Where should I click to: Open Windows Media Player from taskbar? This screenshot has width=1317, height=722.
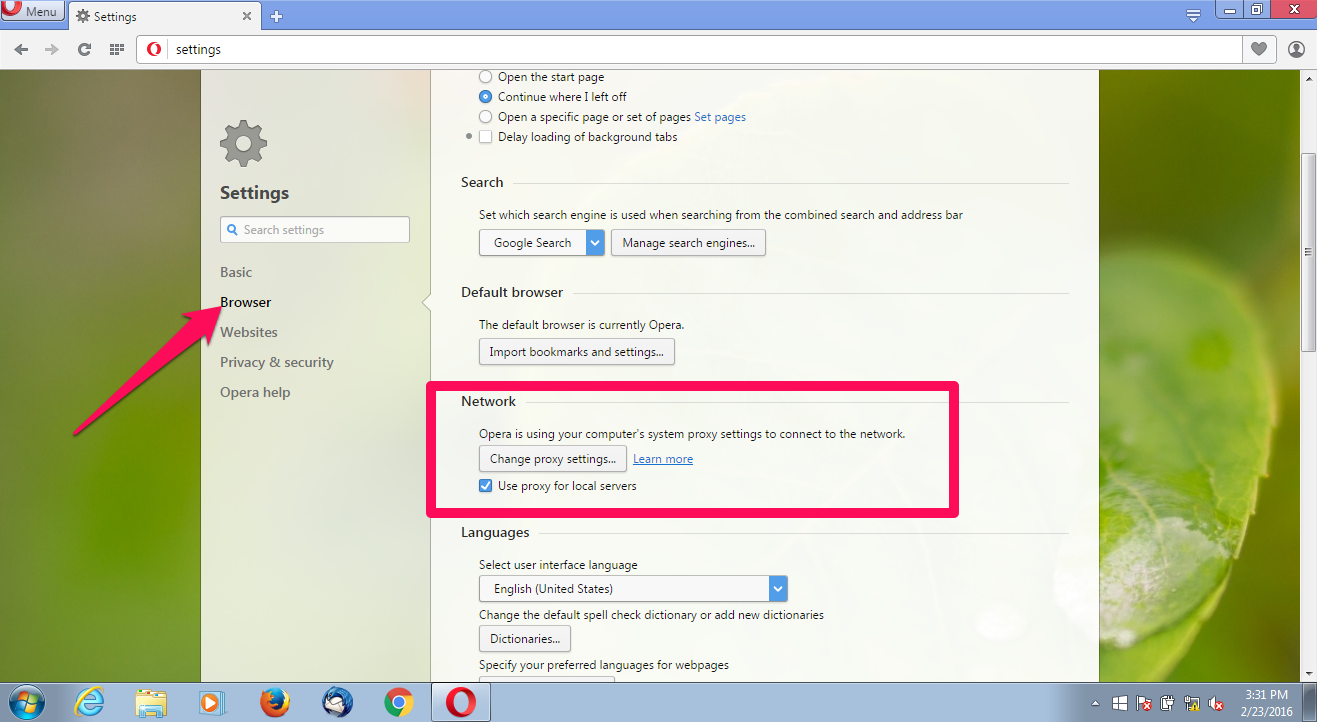pos(212,703)
